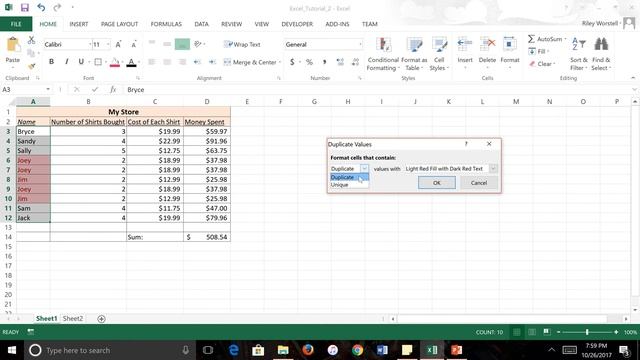Click the taskbar search box
The image size is (640, 360).
(x=109, y=350)
